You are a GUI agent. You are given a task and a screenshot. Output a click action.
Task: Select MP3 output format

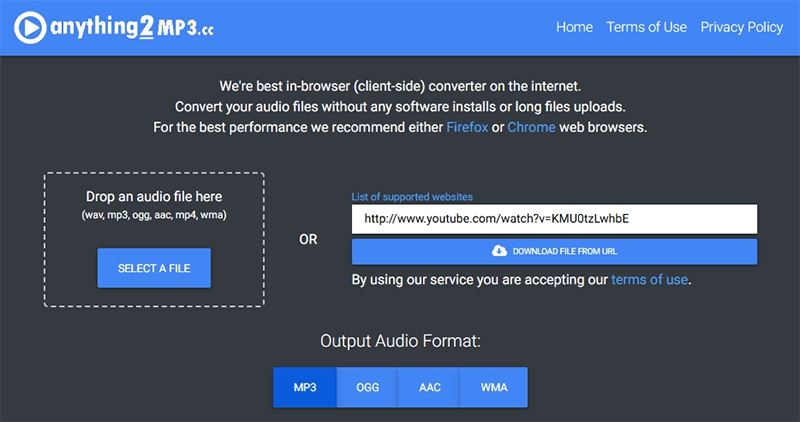tap(305, 387)
